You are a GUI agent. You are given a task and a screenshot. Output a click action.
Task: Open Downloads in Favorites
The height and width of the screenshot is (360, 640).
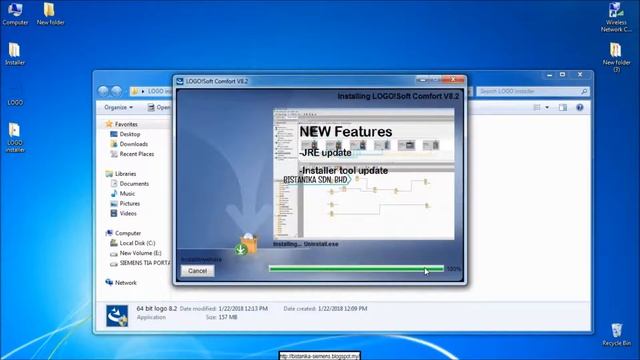pos(129,144)
